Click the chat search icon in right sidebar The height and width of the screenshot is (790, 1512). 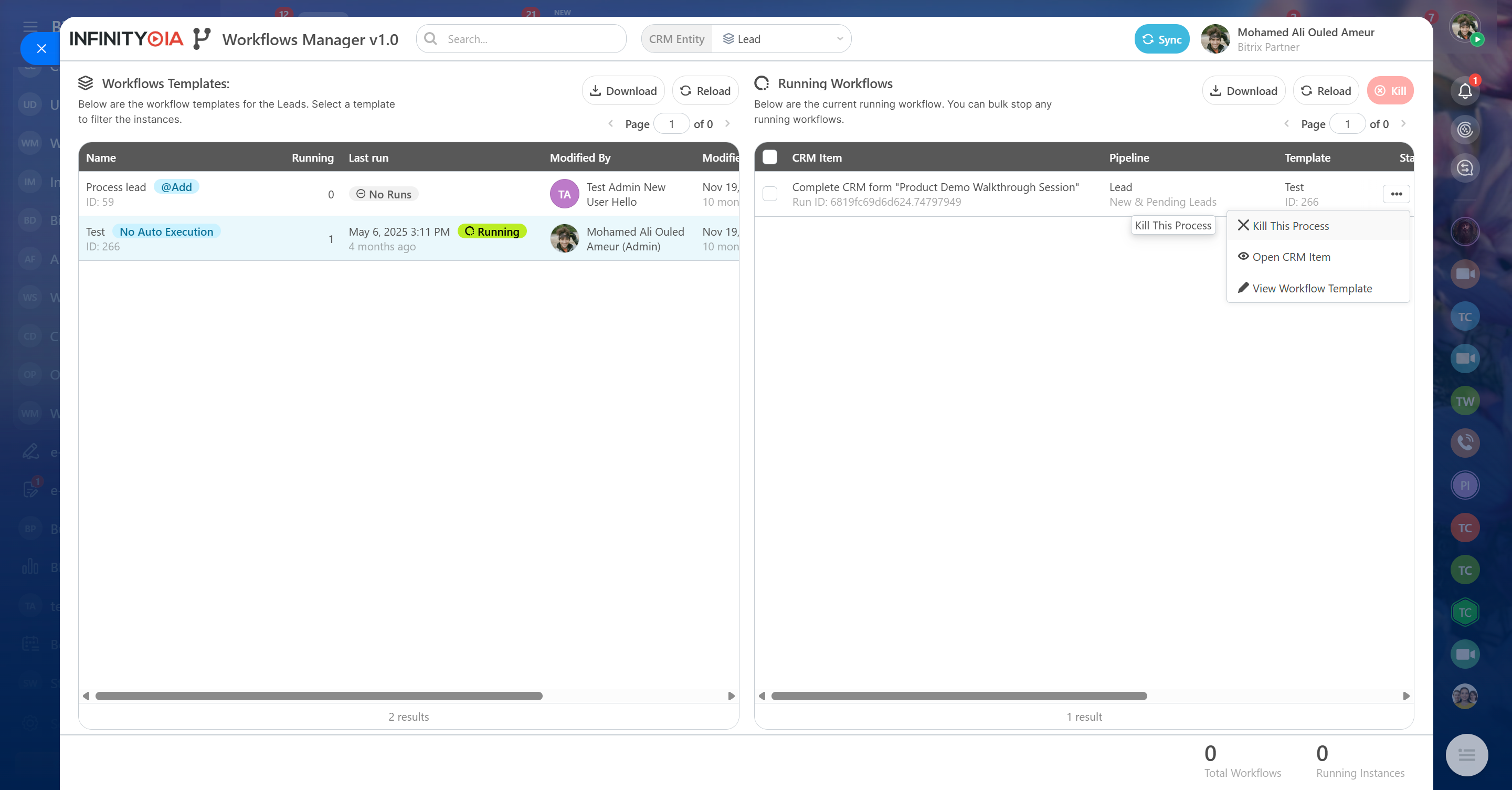[1464, 168]
